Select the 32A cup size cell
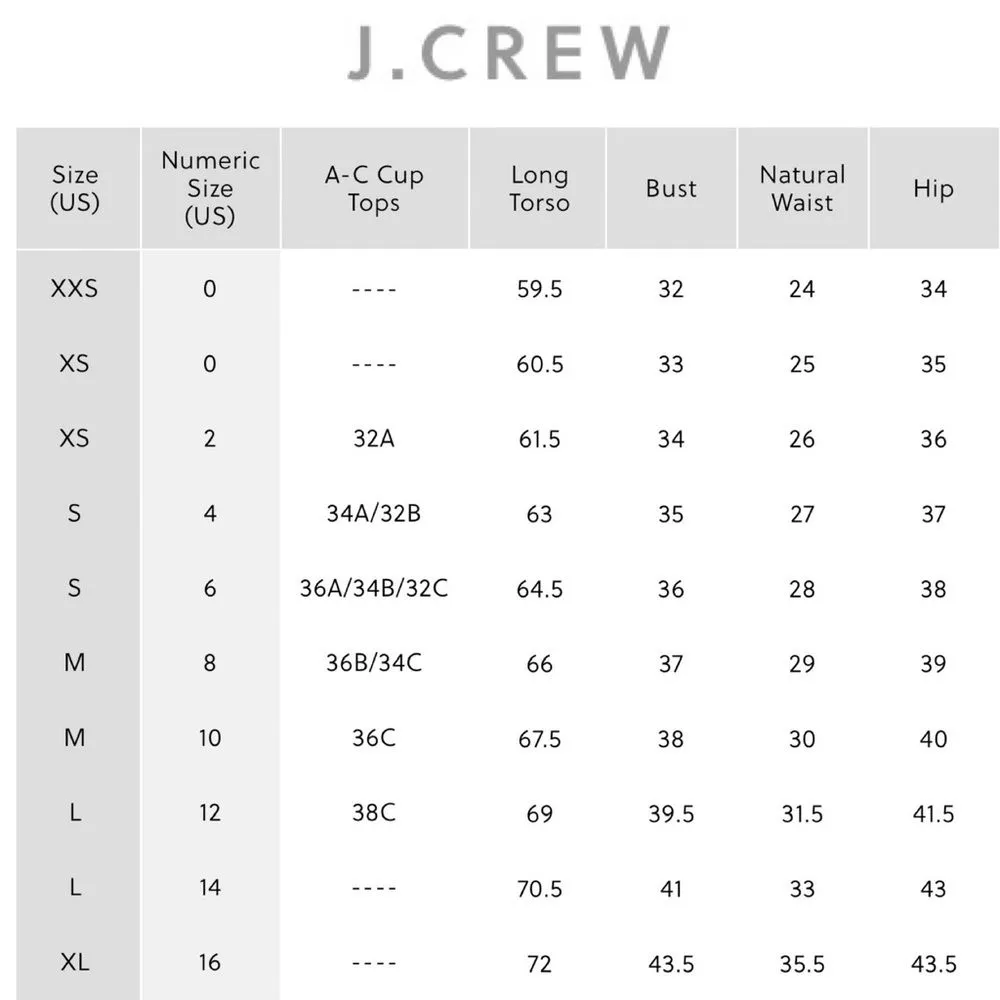This screenshot has height=1000, width=1000. (374, 439)
